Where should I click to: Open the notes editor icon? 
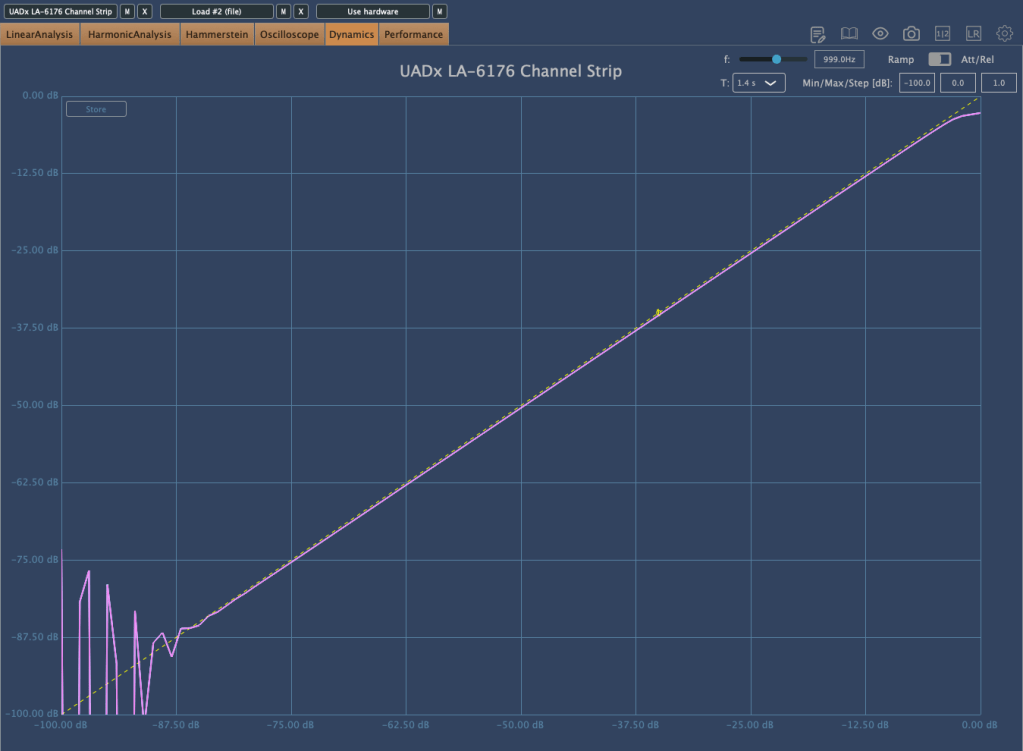pos(818,34)
